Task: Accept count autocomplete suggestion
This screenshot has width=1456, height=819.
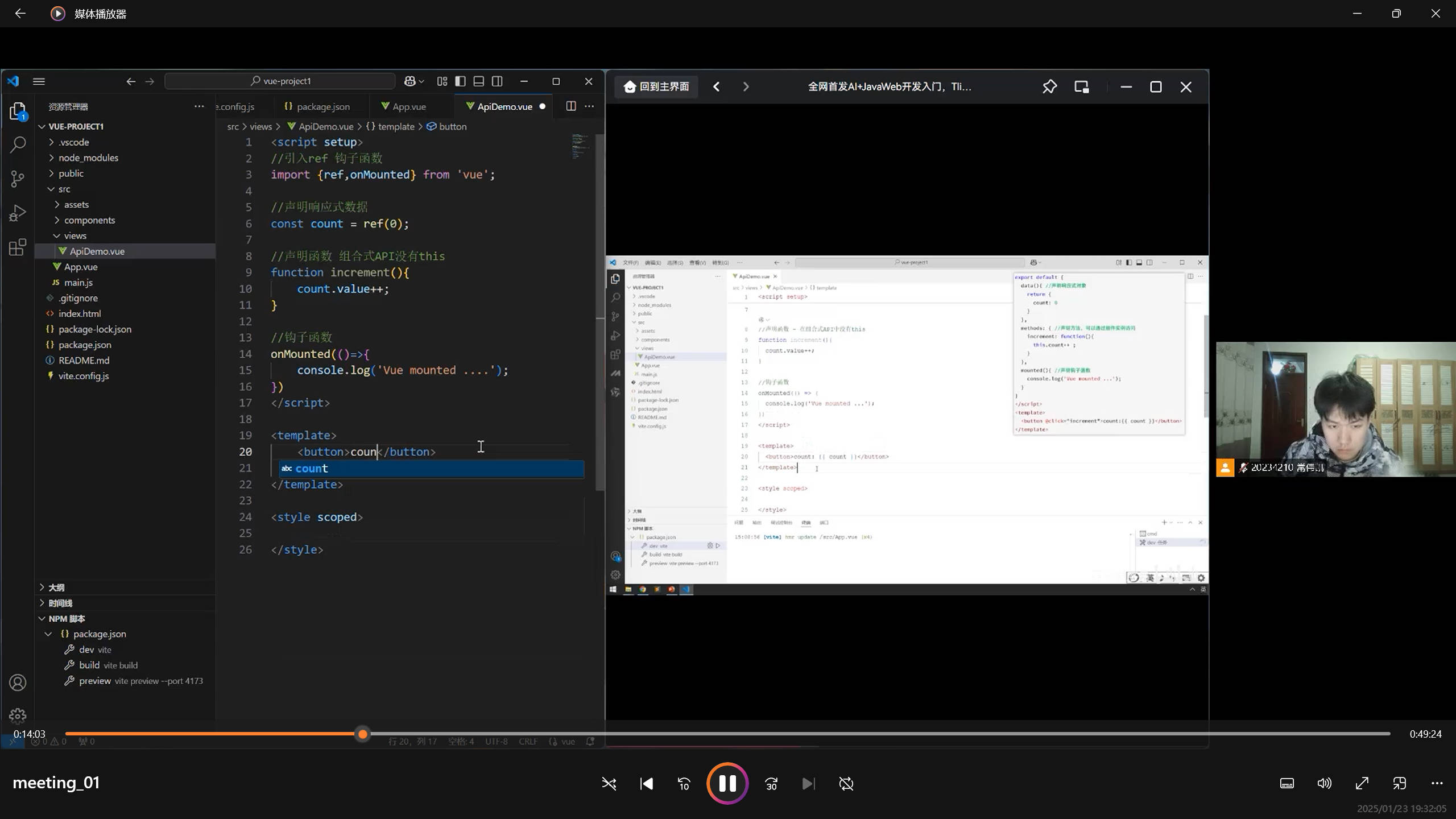Action: click(431, 469)
